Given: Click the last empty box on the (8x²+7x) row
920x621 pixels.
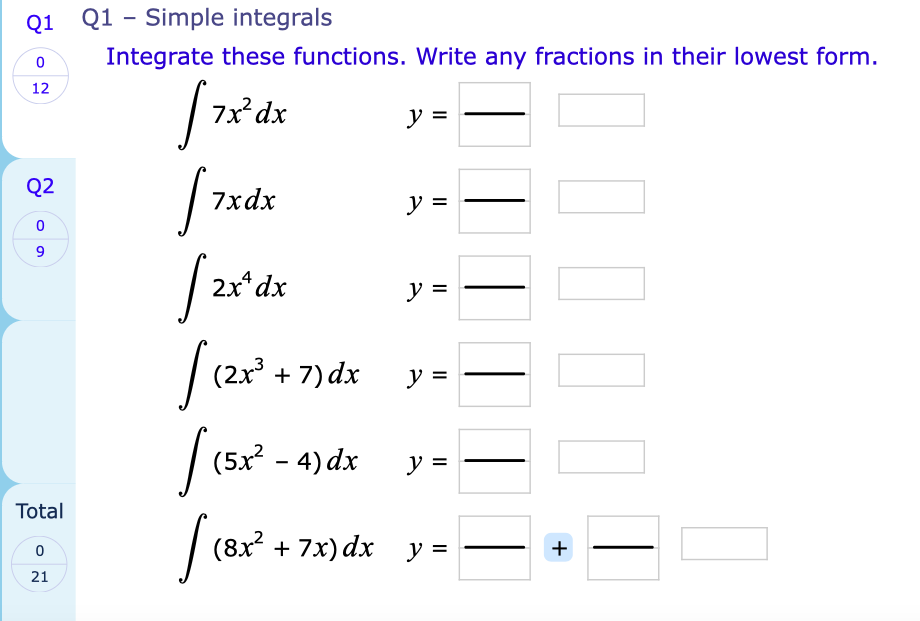Looking at the screenshot, I should [724, 542].
